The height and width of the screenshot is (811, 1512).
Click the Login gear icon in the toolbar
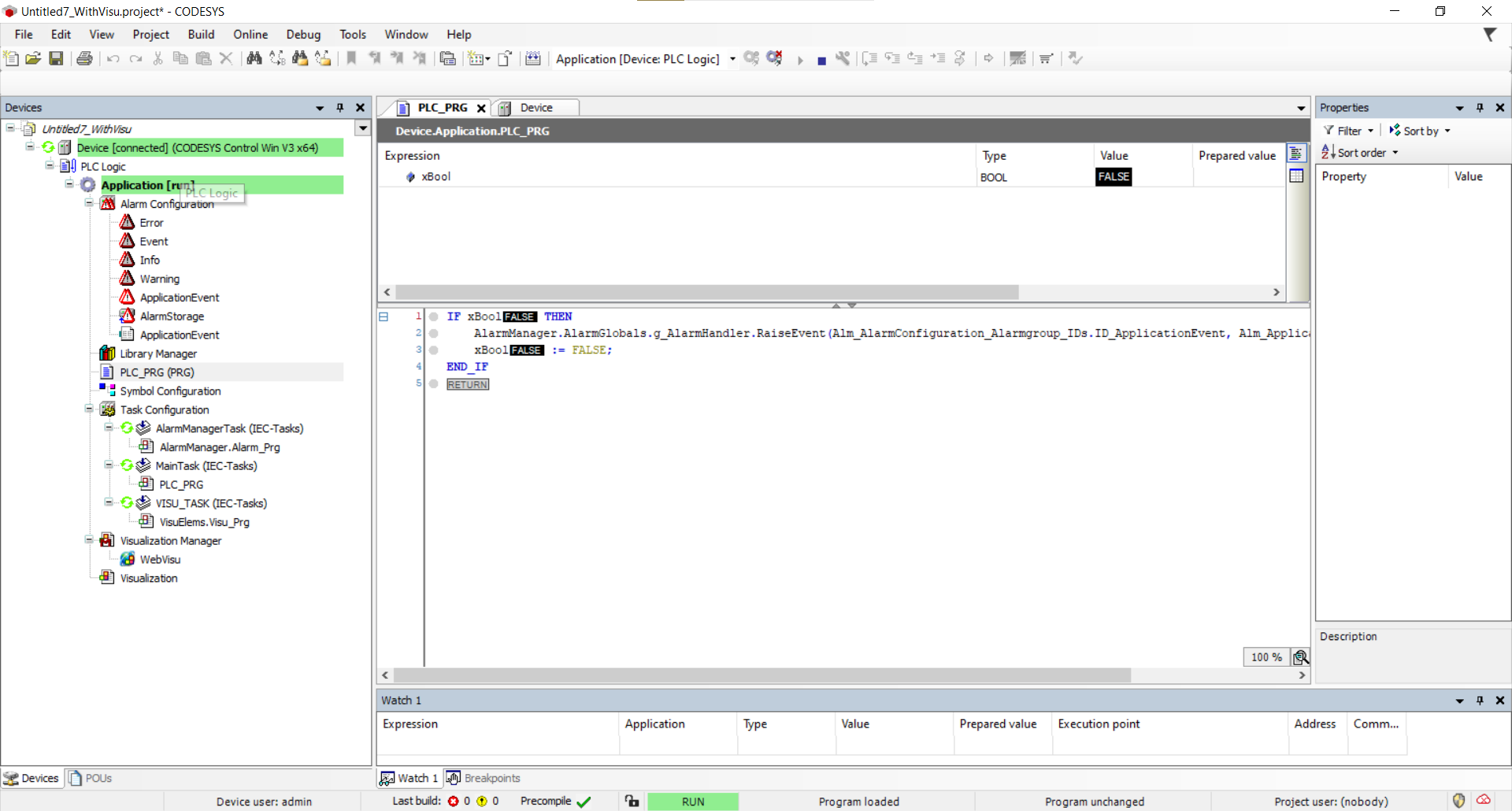coord(751,58)
